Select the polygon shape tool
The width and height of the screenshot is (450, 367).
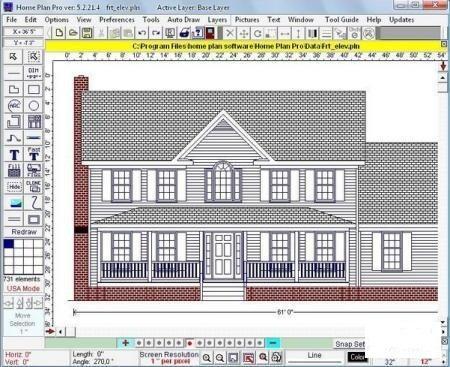click(x=14, y=89)
